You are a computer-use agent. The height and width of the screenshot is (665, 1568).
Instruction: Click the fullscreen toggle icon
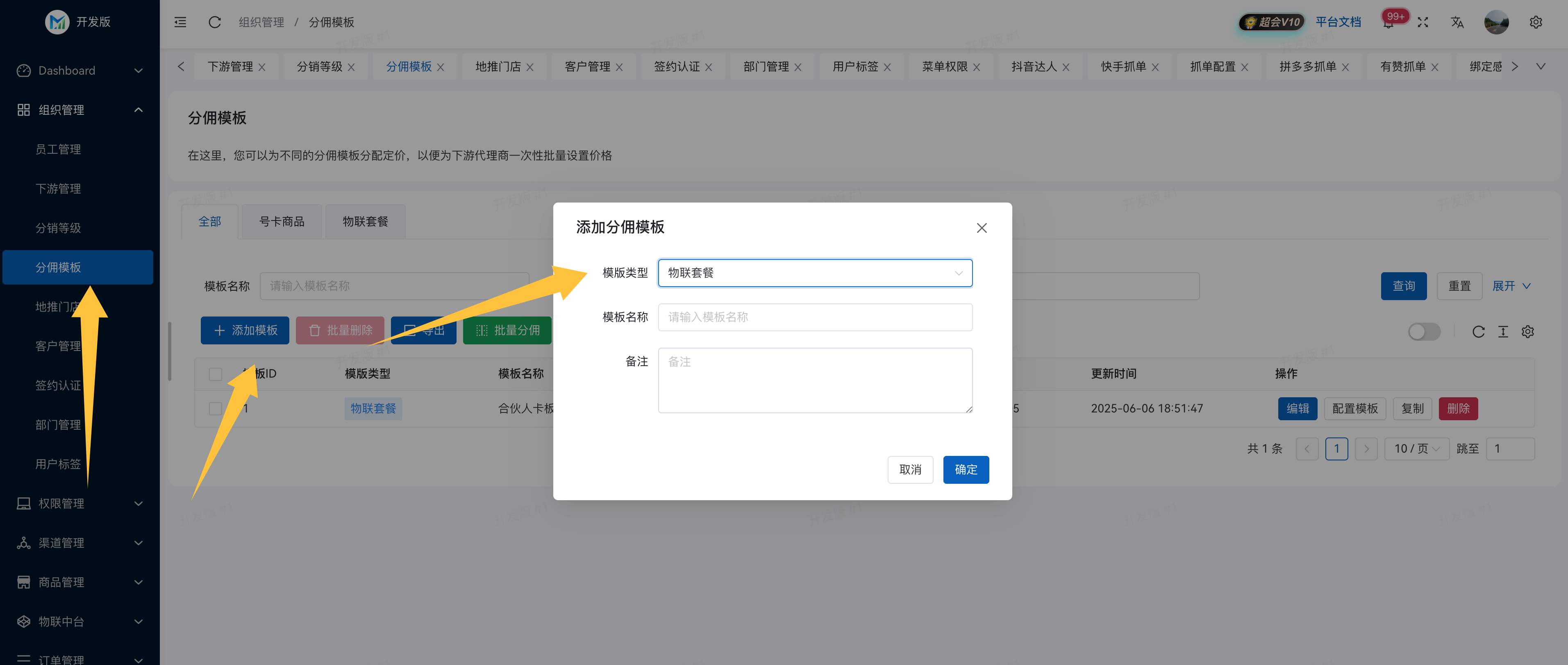(1423, 23)
